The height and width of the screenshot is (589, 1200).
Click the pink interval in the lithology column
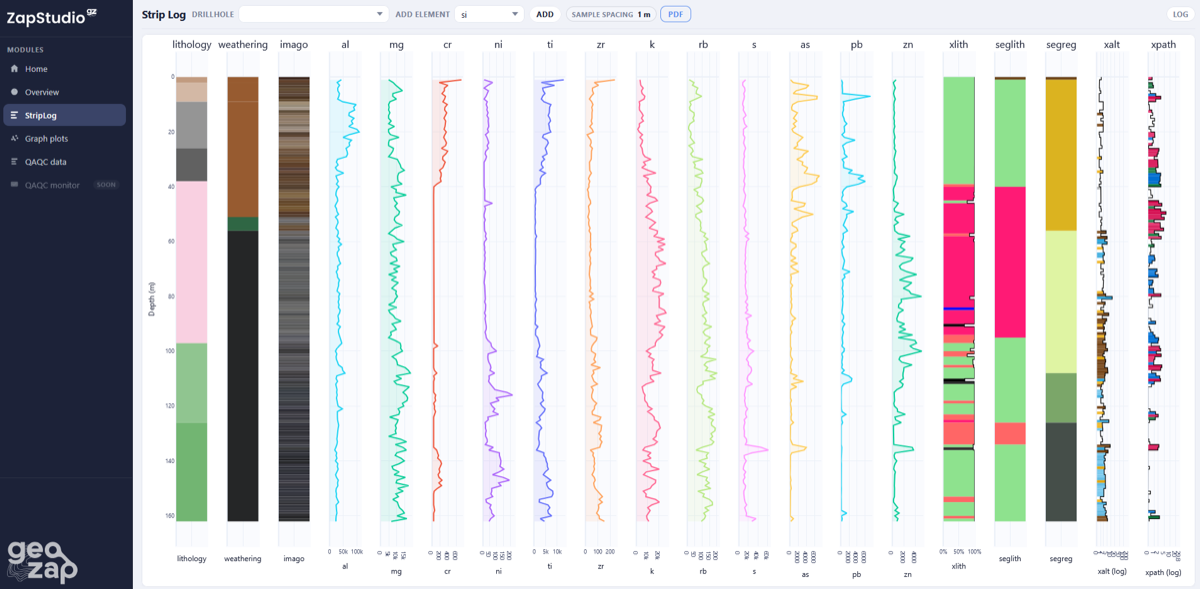(x=191, y=260)
